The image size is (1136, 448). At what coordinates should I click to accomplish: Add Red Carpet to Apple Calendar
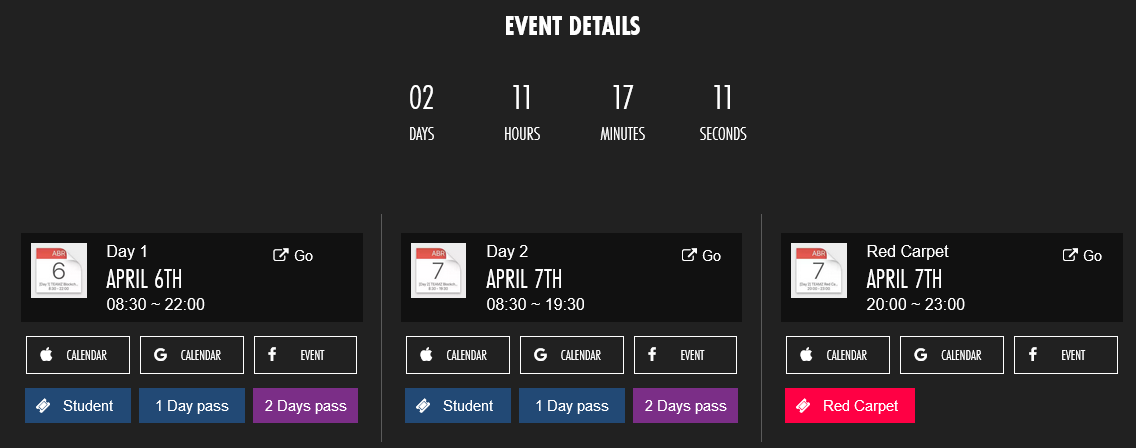point(838,355)
